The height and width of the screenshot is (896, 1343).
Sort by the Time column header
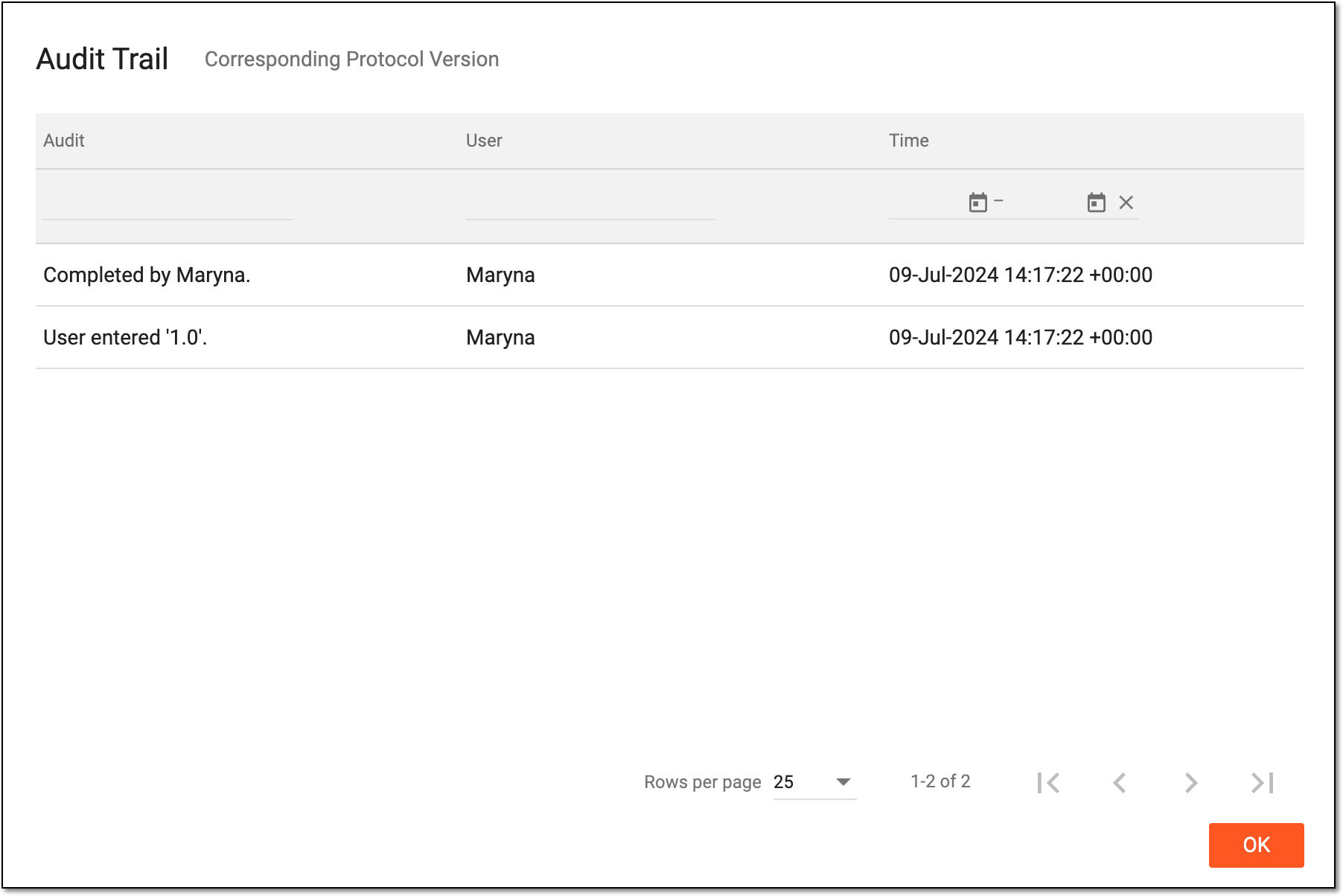click(x=908, y=141)
